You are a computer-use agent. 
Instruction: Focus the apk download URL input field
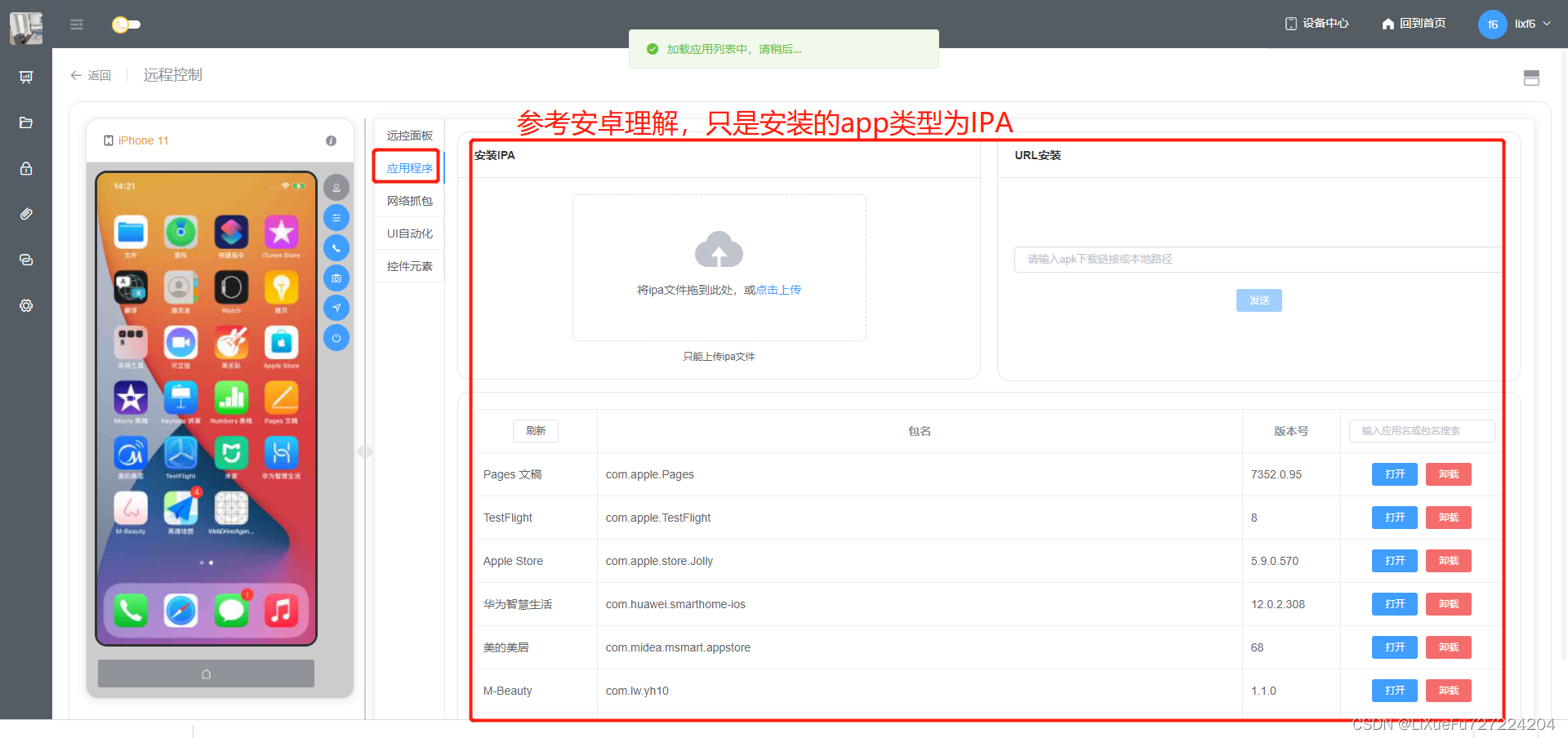(1258, 260)
